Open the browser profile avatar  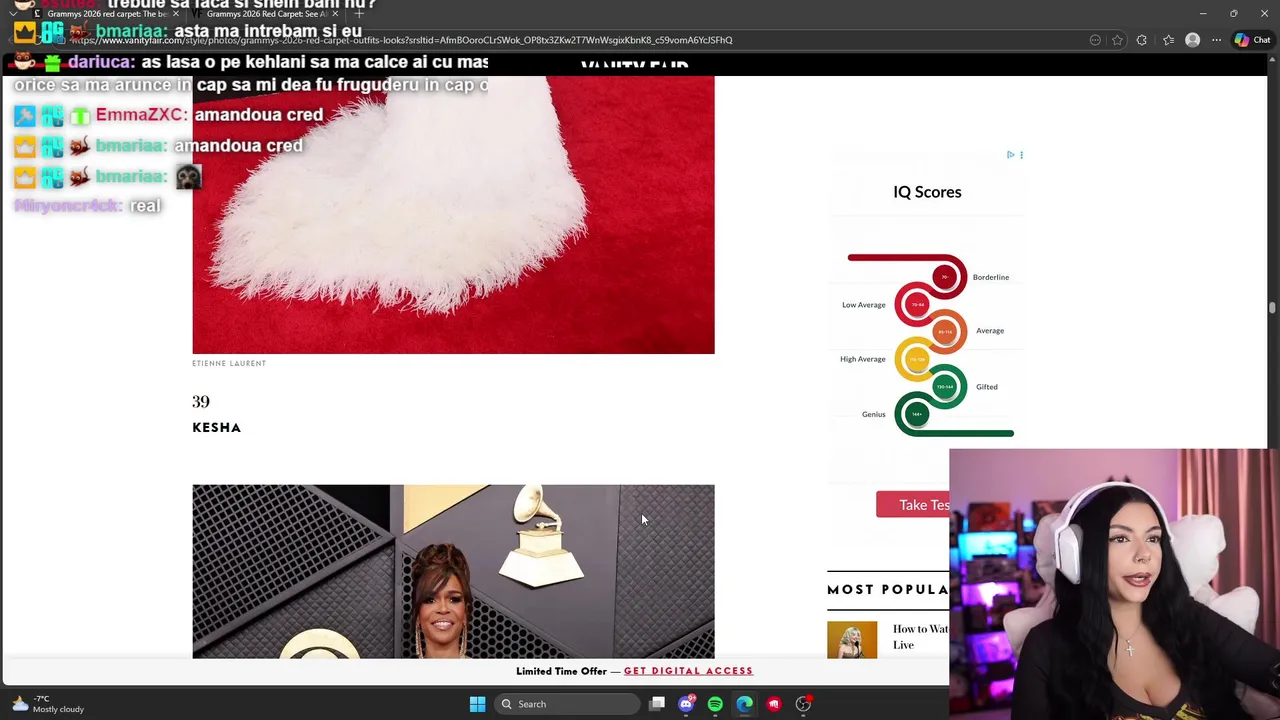[x=1192, y=40]
